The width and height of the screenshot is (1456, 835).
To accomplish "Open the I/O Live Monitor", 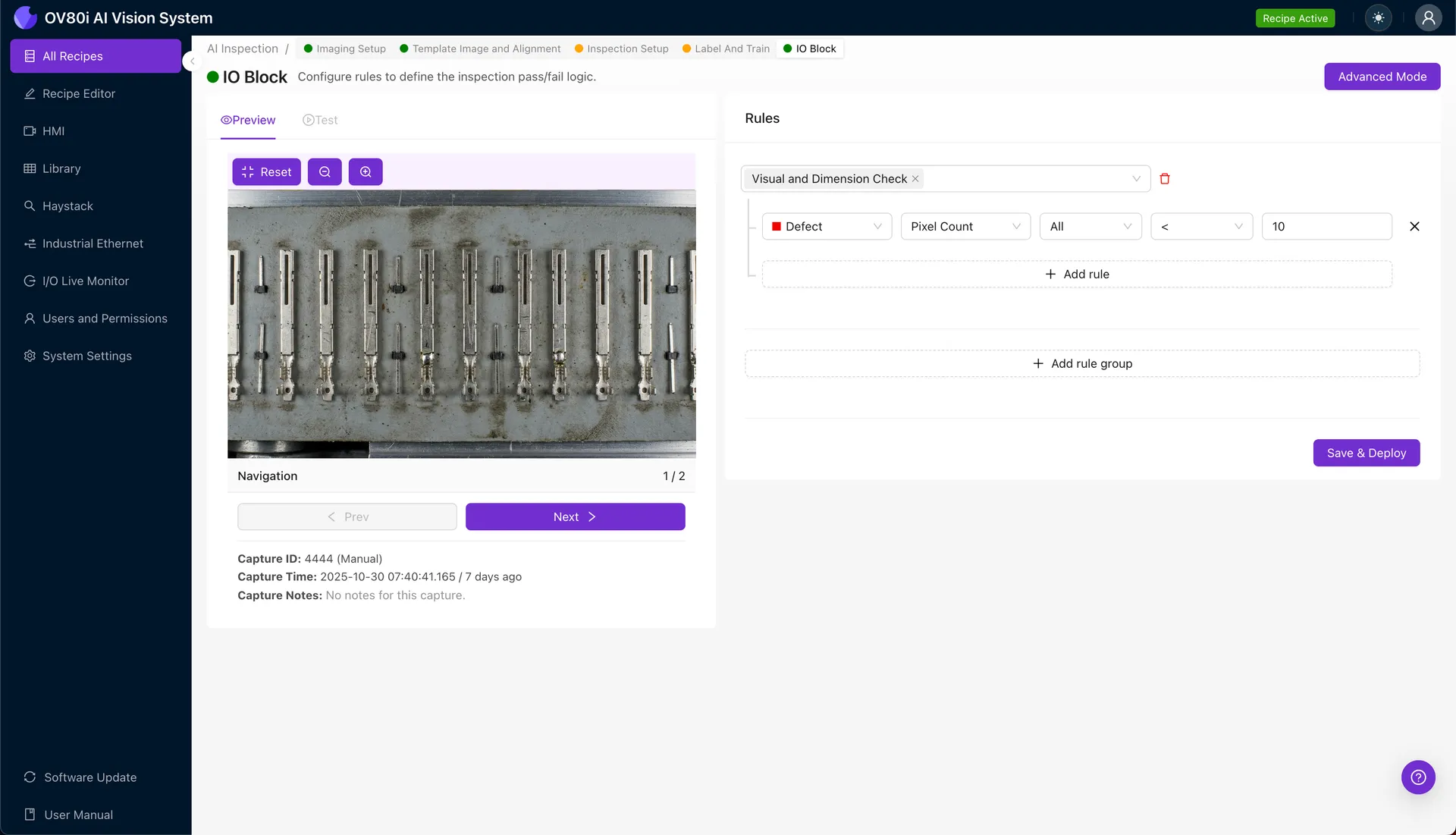I will (85, 281).
